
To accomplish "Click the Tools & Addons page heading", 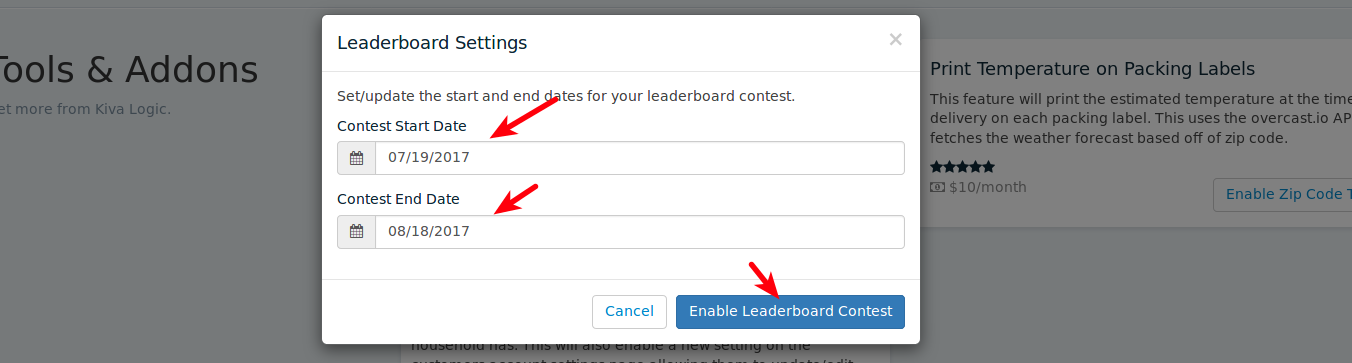I will (126, 70).
